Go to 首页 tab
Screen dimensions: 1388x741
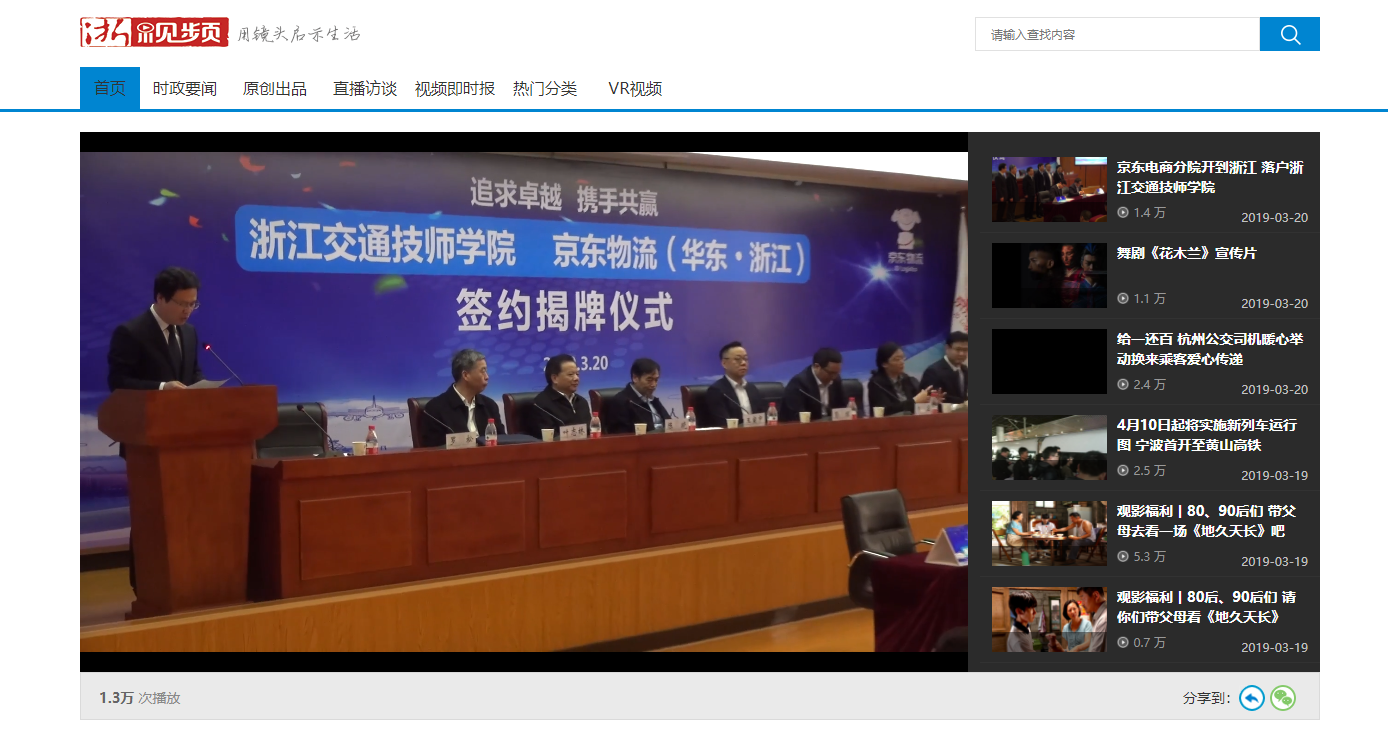(110, 88)
